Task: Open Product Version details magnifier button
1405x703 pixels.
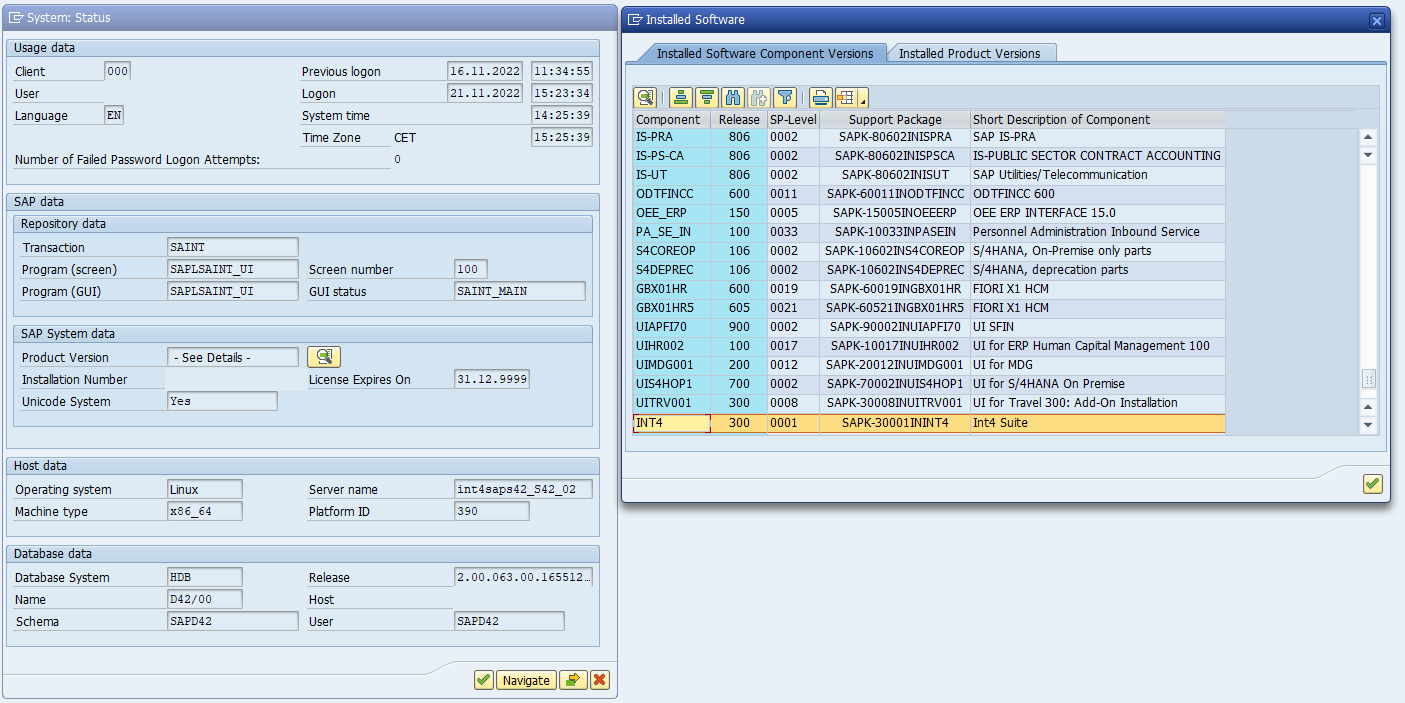Action: 324,357
